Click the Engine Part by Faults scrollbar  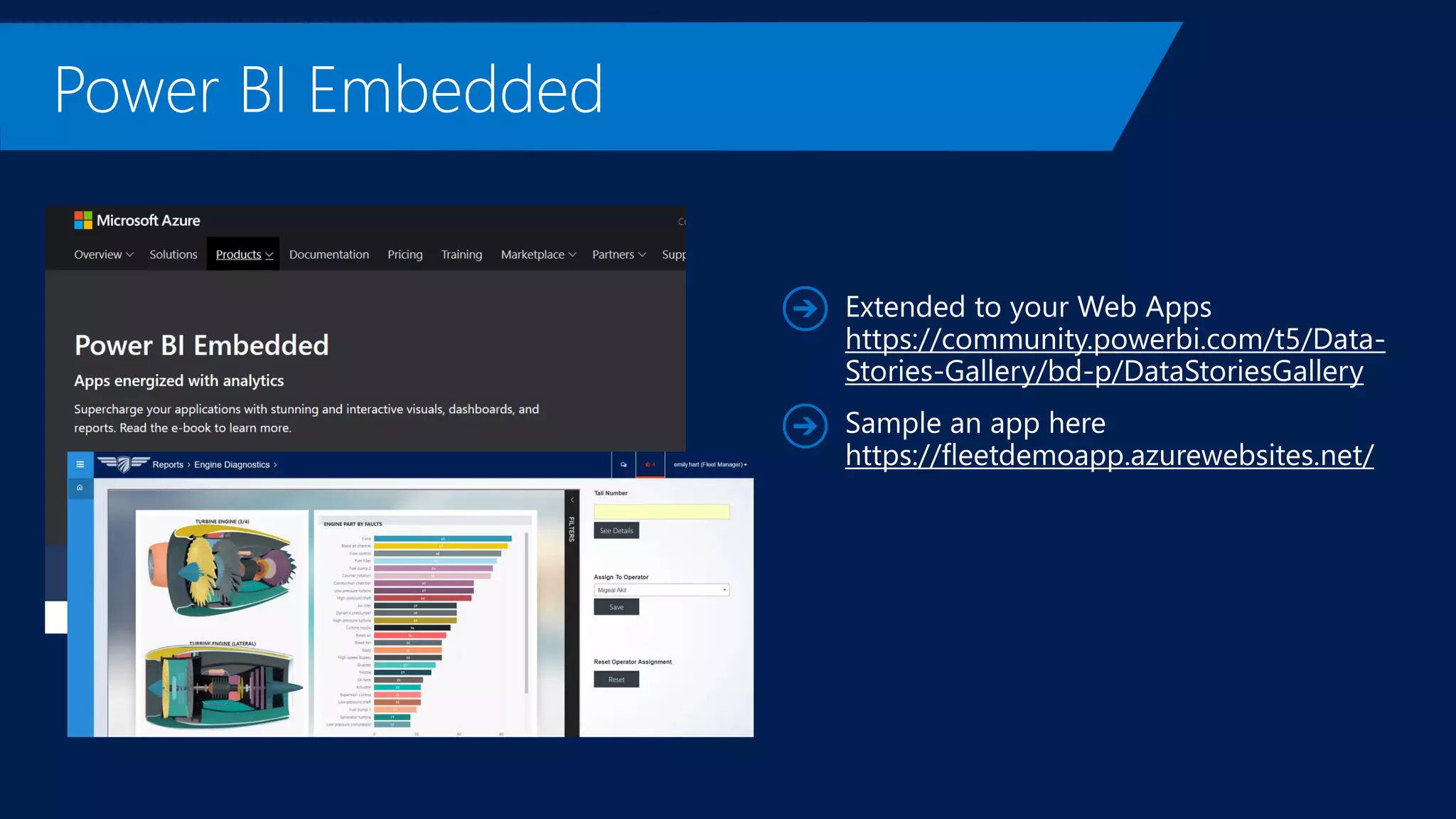(527, 611)
